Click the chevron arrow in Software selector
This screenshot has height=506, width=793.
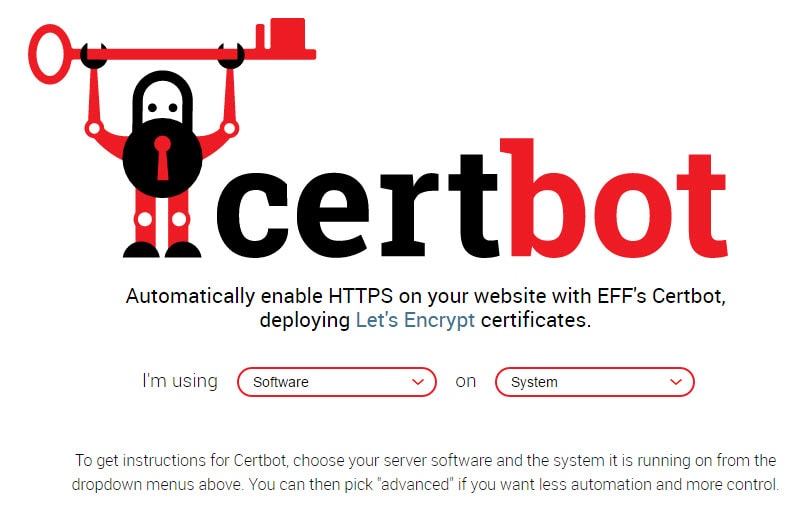tap(418, 382)
